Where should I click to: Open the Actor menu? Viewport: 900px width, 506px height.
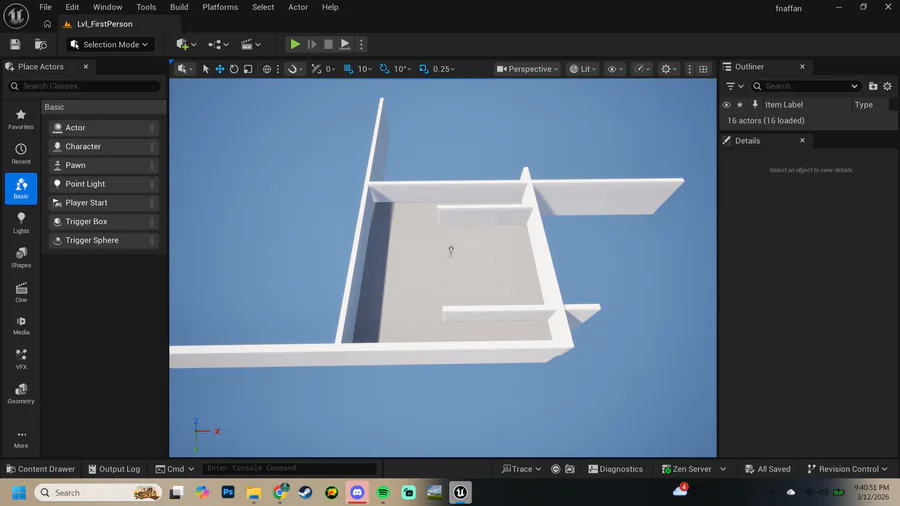[x=298, y=7]
